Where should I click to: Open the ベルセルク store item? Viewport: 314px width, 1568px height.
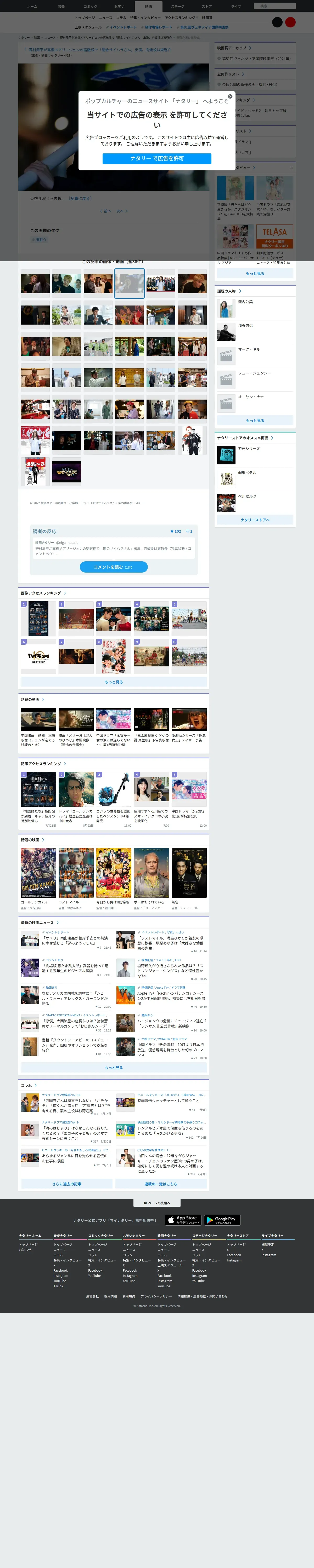[x=255, y=503]
